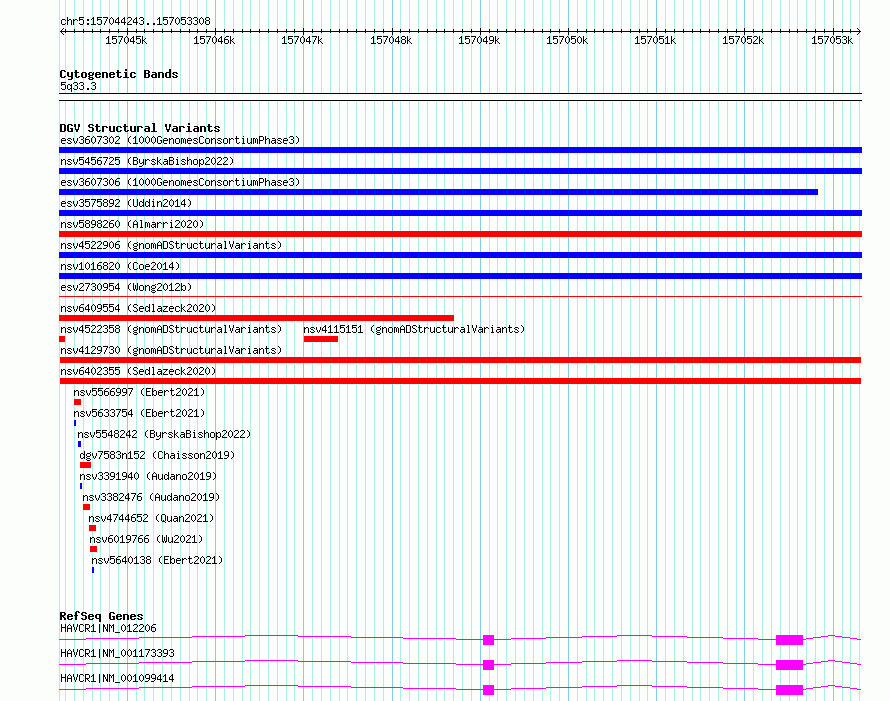Click nsv5548242 ByrskaBishop2022 label
Image resolution: width=890 pixels, height=701 pixels.
coord(164,434)
